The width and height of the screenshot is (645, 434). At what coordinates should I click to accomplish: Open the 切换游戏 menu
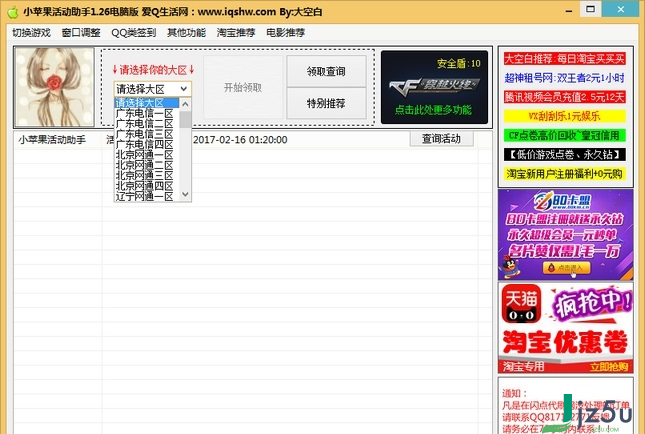[31, 32]
